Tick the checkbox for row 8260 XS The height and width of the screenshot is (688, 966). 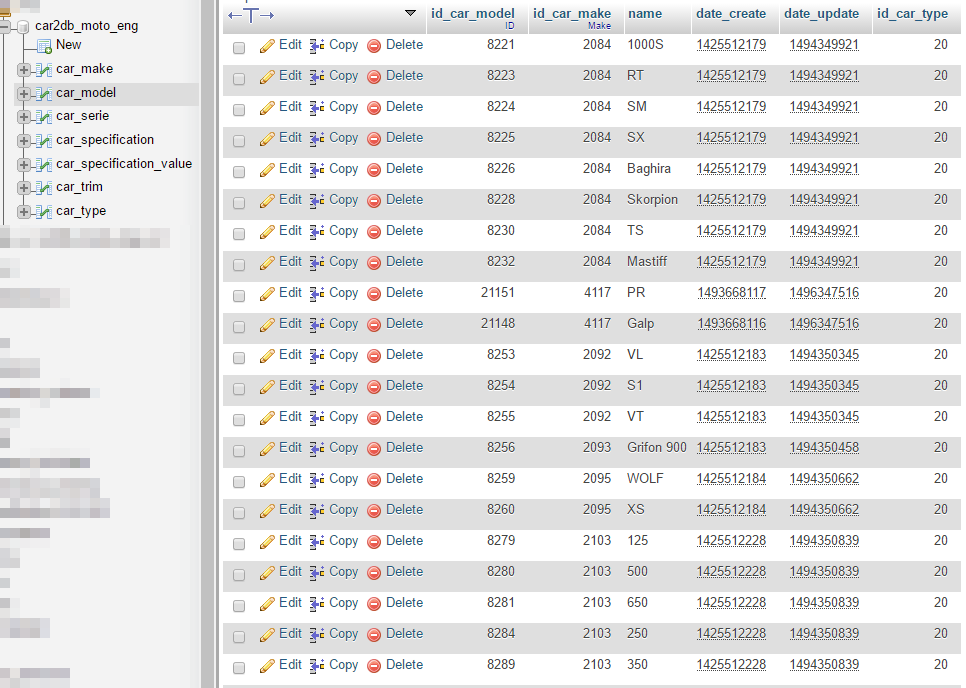[239, 513]
